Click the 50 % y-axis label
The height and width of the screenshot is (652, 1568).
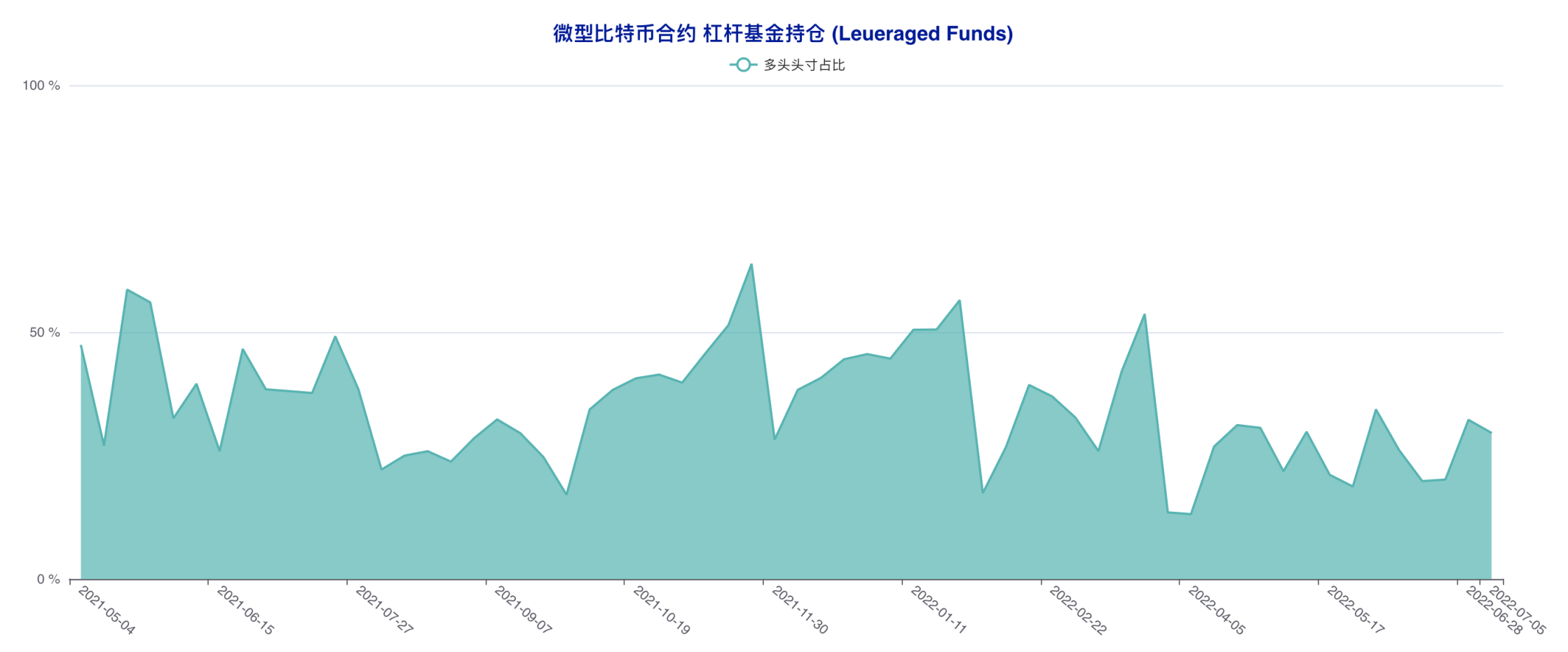45,332
